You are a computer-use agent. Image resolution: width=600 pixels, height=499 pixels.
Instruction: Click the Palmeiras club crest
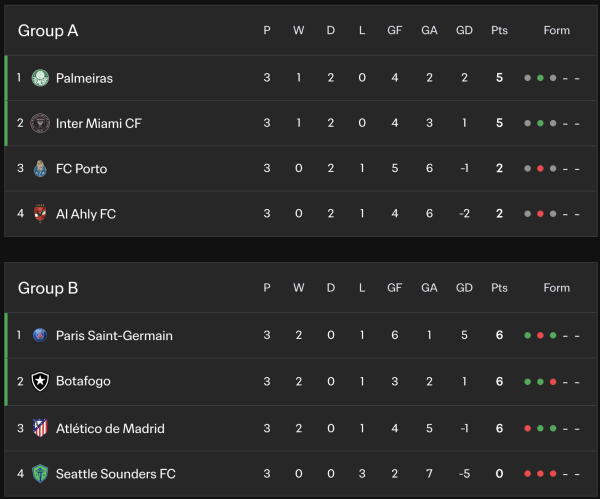(x=40, y=77)
